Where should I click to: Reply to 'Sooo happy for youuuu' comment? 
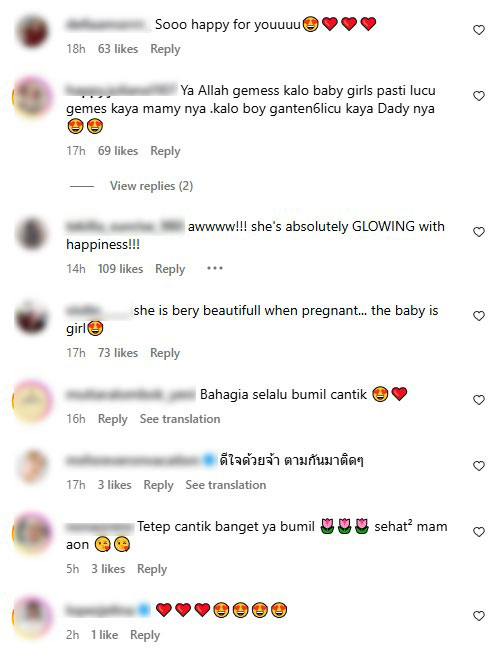pyautogui.click(x=165, y=49)
